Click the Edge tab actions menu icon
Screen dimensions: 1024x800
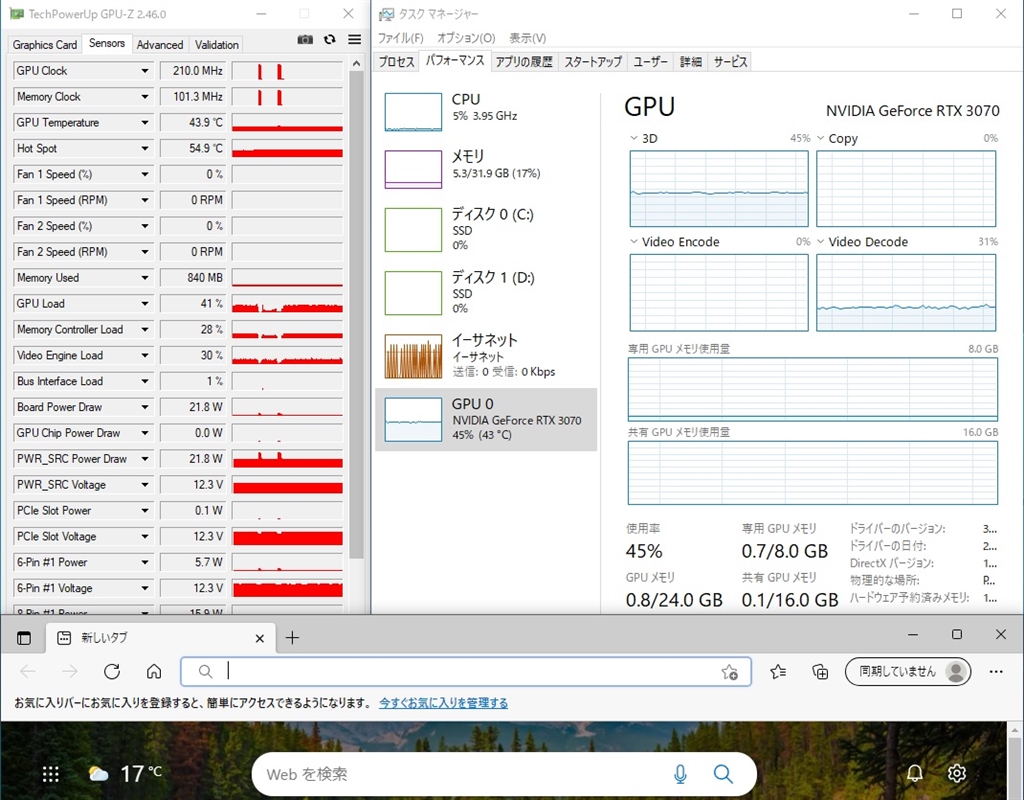[x=24, y=638]
